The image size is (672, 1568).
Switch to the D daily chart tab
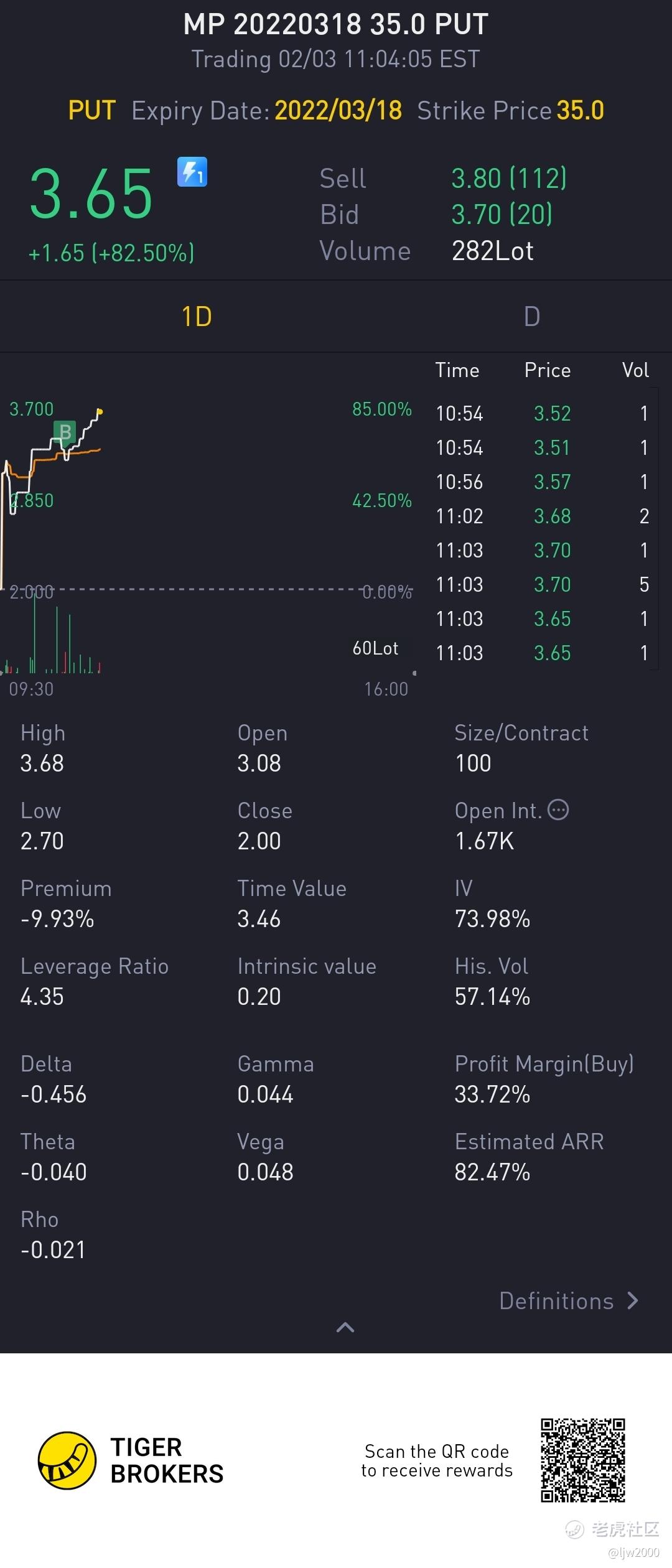pos(531,317)
